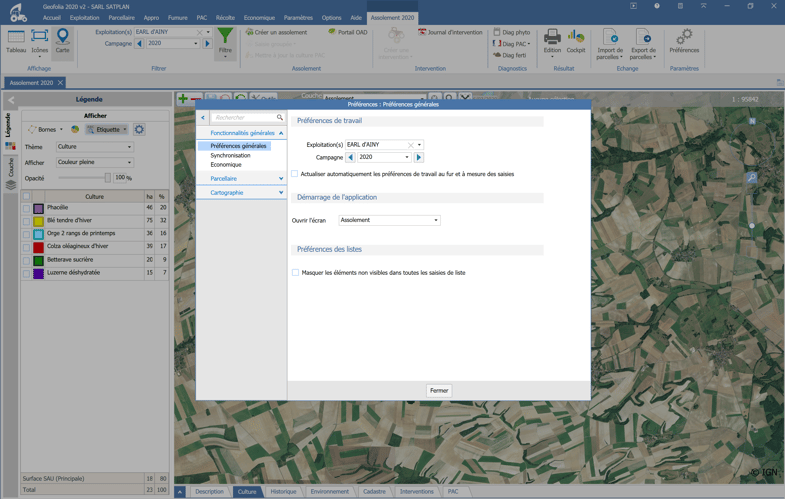Open Export de parcelles

(643, 44)
